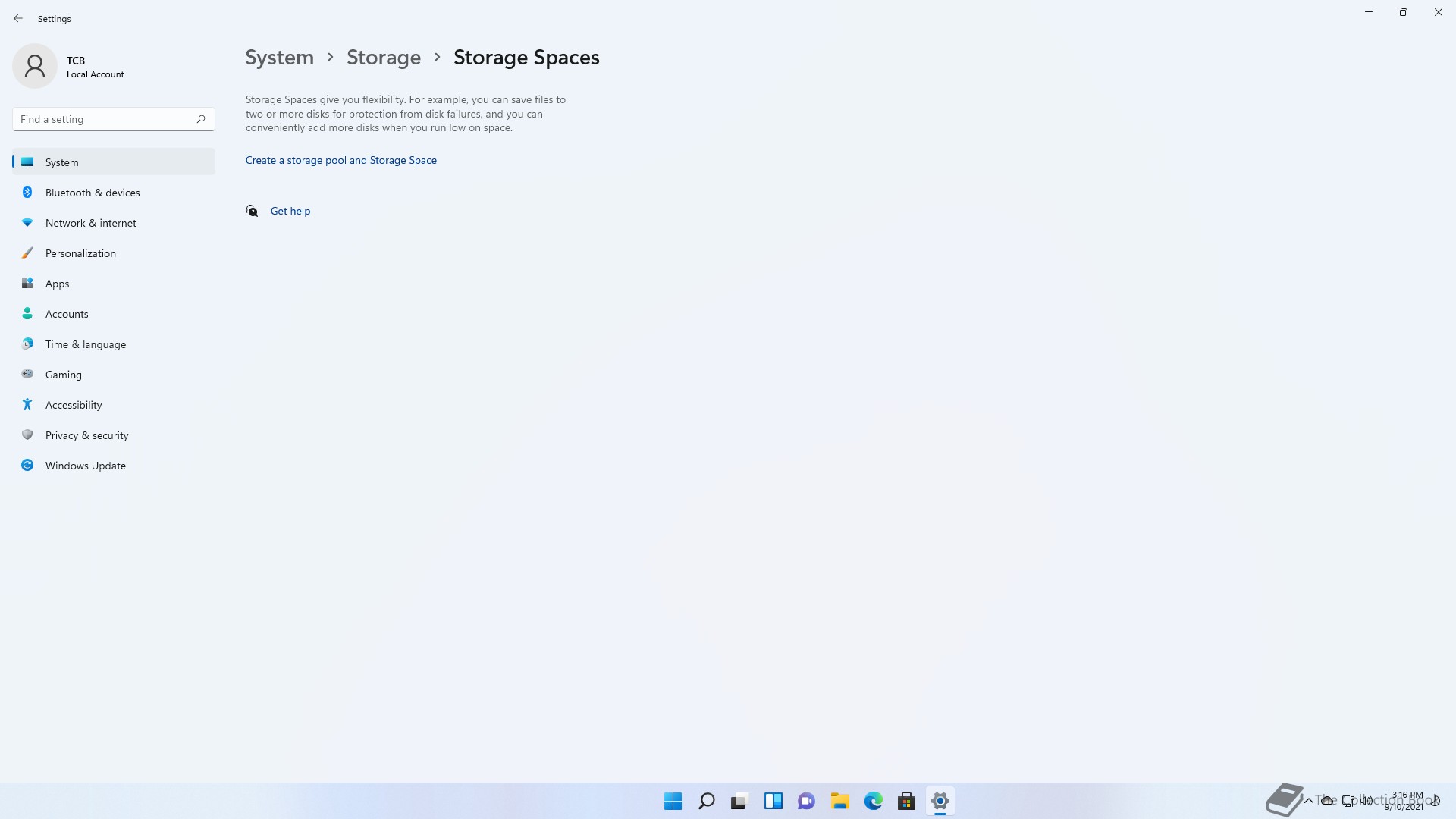Minimize the Settings window
This screenshot has width=1456, height=819.
[1369, 12]
